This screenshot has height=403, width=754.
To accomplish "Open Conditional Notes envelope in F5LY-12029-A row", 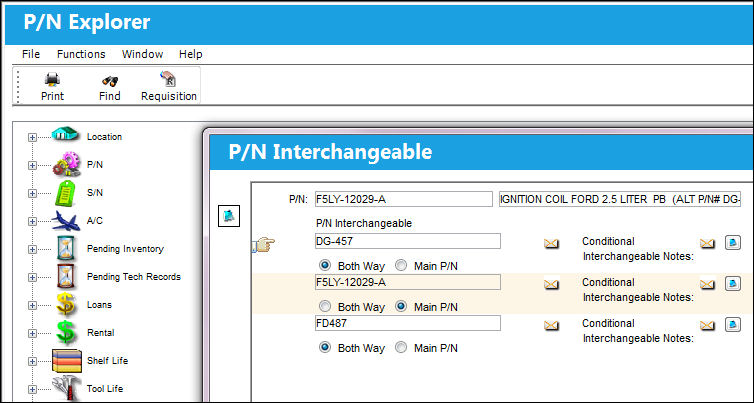I will [x=707, y=284].
